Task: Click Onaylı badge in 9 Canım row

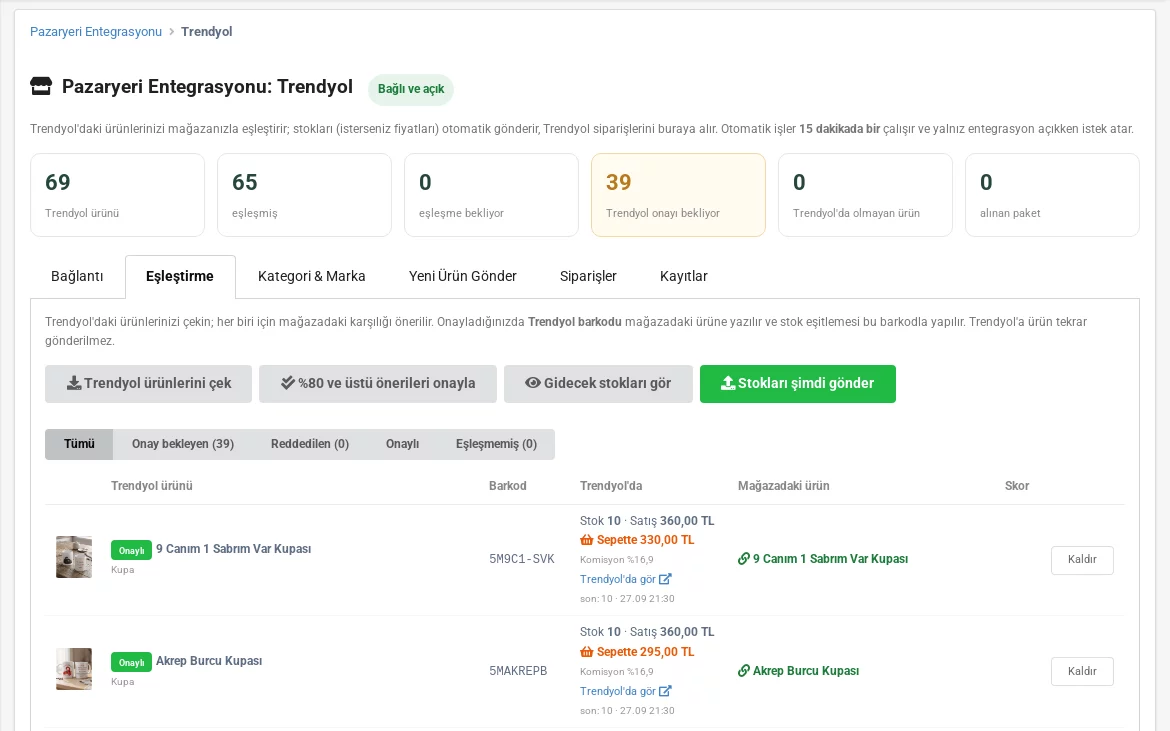Action: [x=131, y=550]
